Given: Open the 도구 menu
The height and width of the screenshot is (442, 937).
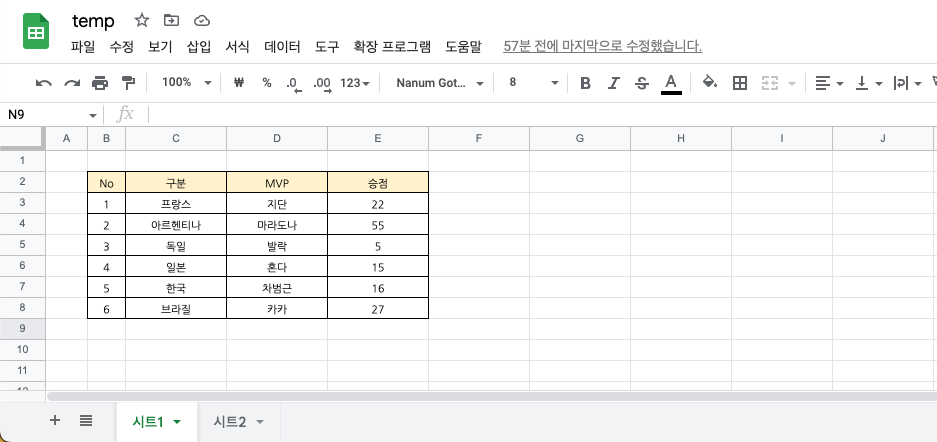Looking at the screenshot, I should [x=327, y=47].
